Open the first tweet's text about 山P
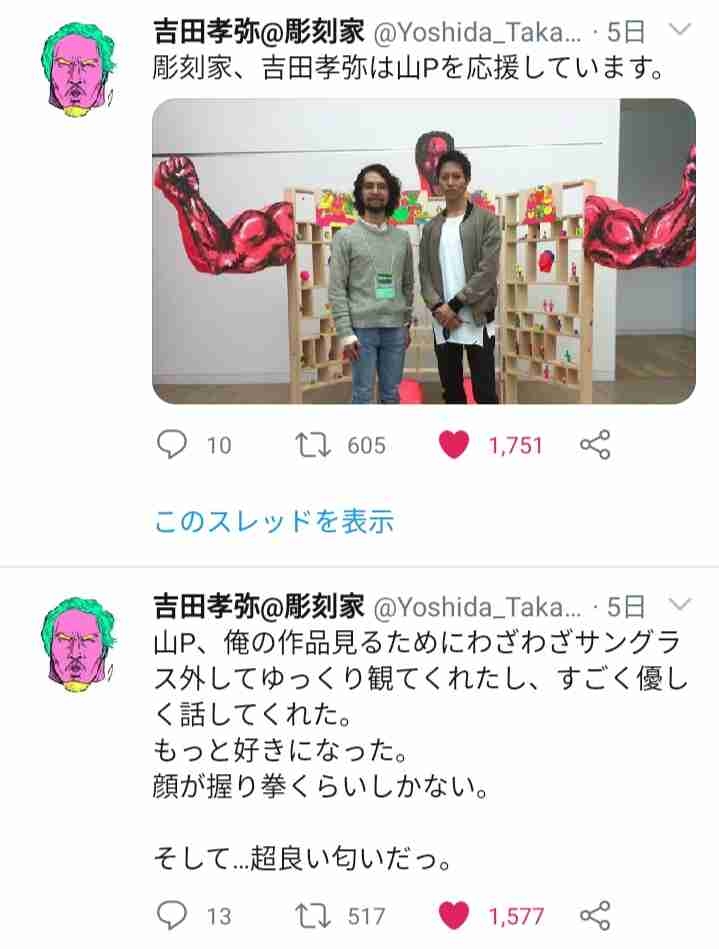 (409, 69)
